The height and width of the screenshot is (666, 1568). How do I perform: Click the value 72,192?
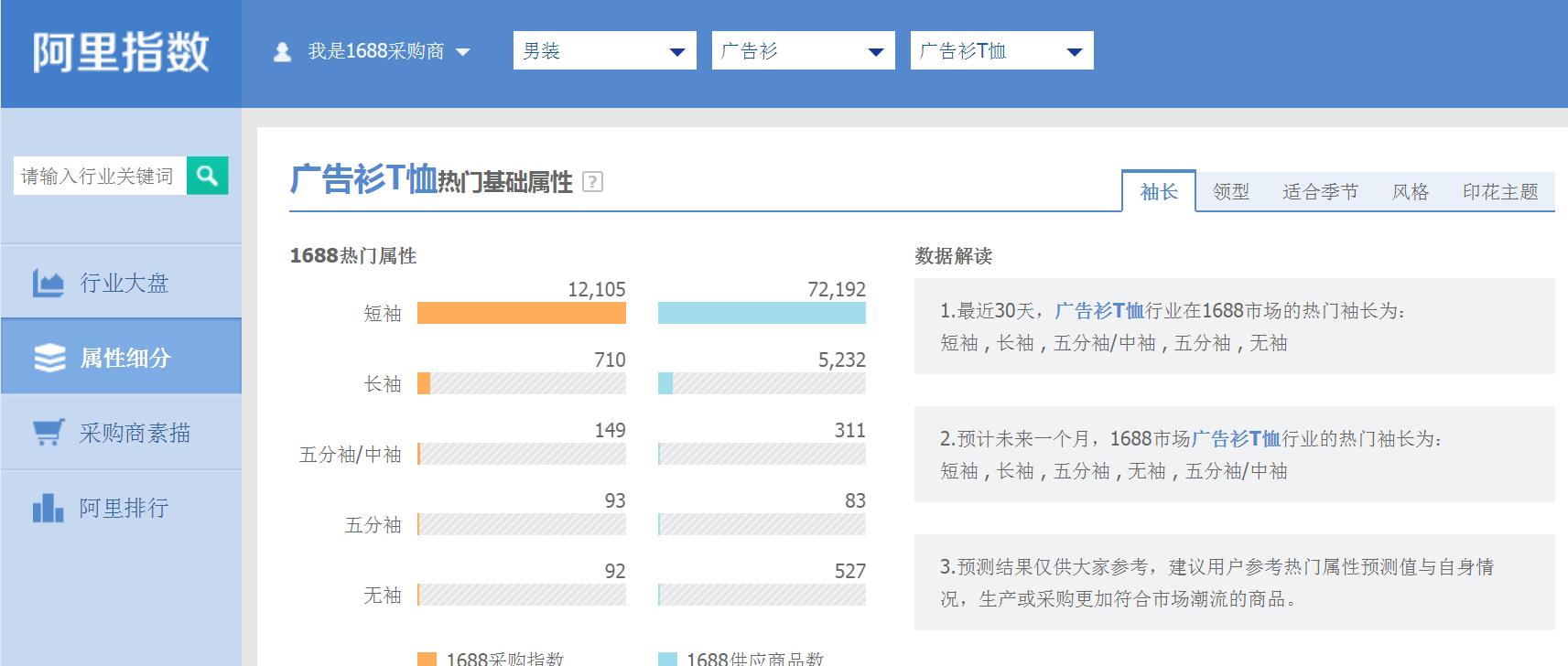click(837, 289)
